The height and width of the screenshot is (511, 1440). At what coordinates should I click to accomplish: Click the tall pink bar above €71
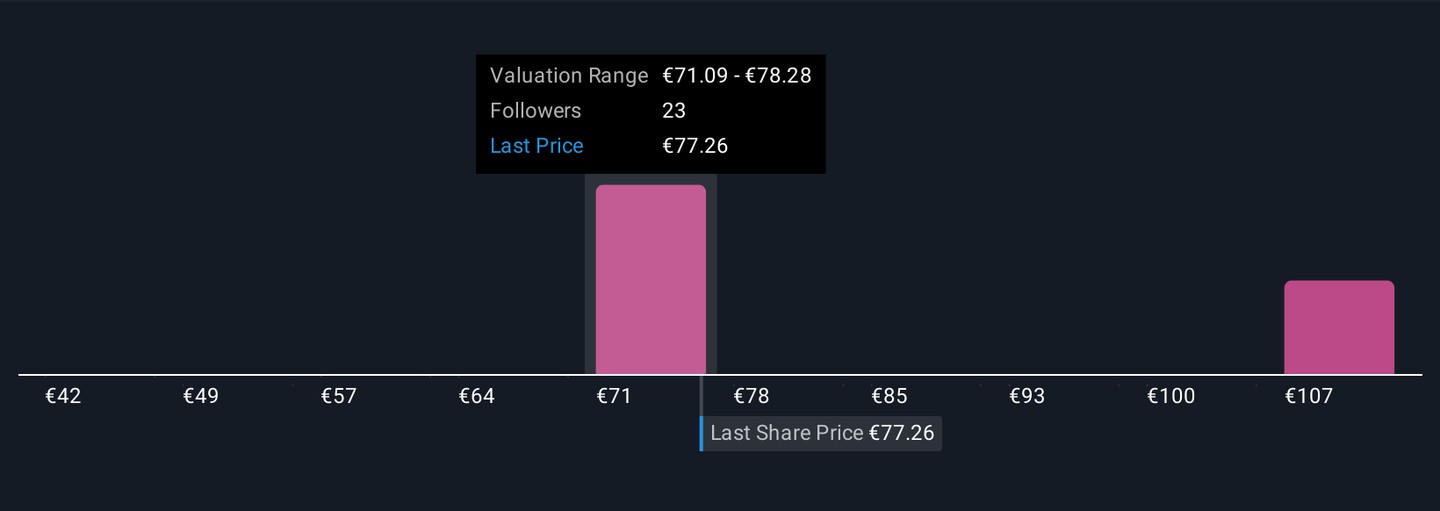pyautogui.click(x=650, y=280)
